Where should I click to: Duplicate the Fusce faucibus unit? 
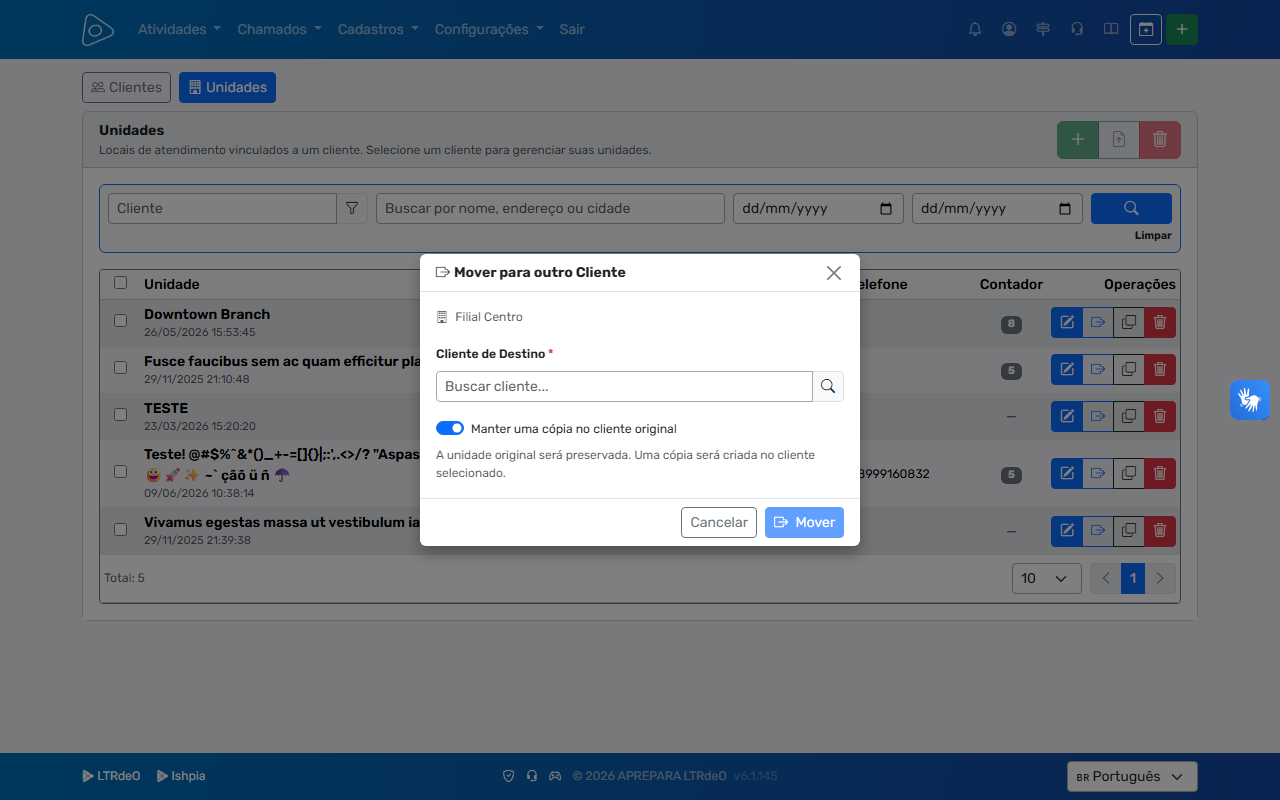[1129, 369]
